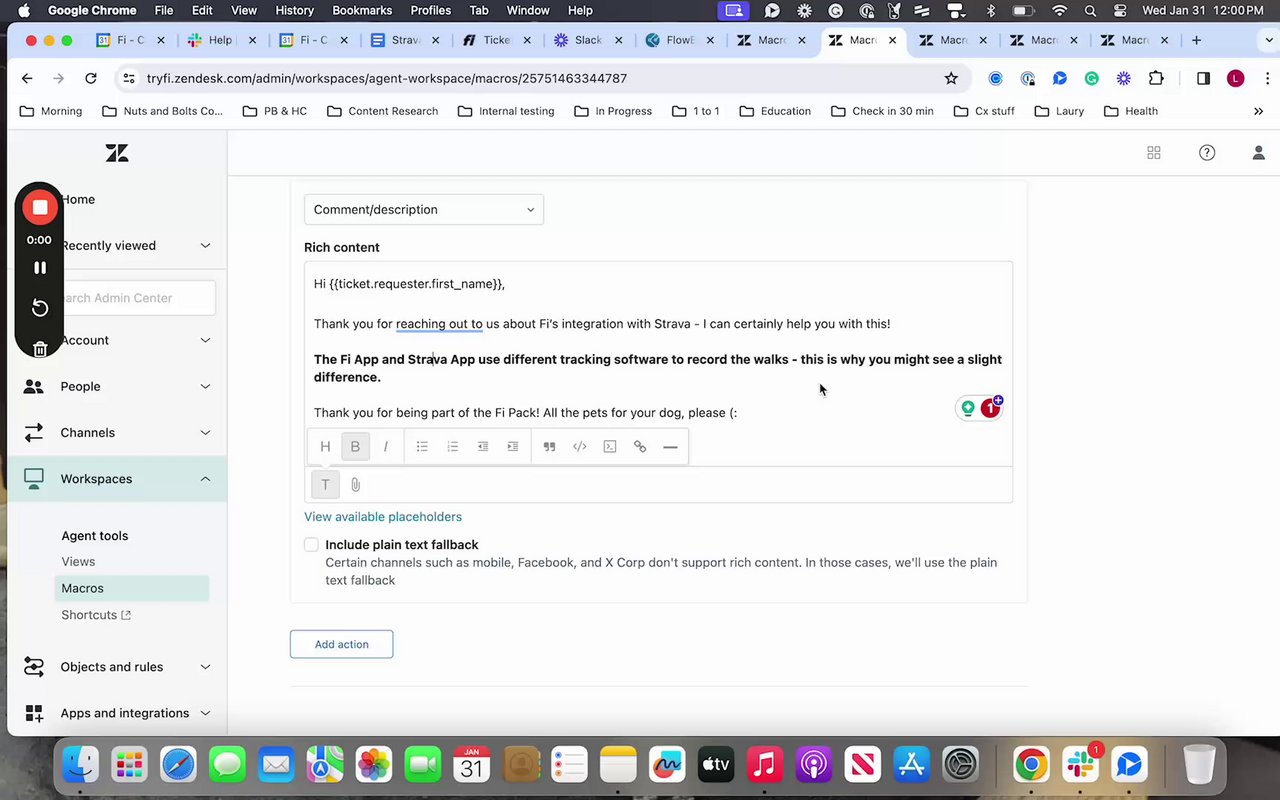
Task: Apply heading format in editor toolbar
Action: 325,447
